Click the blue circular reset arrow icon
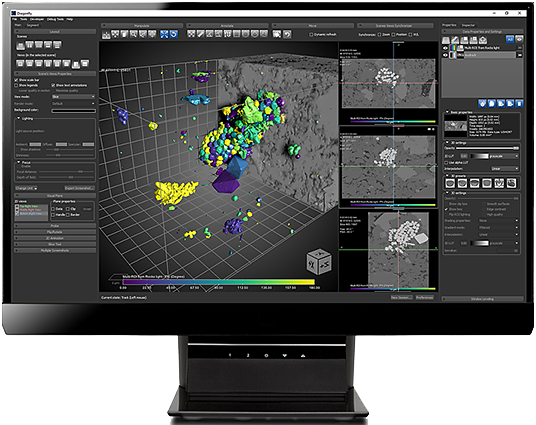This screenshot has width=536, height=425. pos(174,34)
